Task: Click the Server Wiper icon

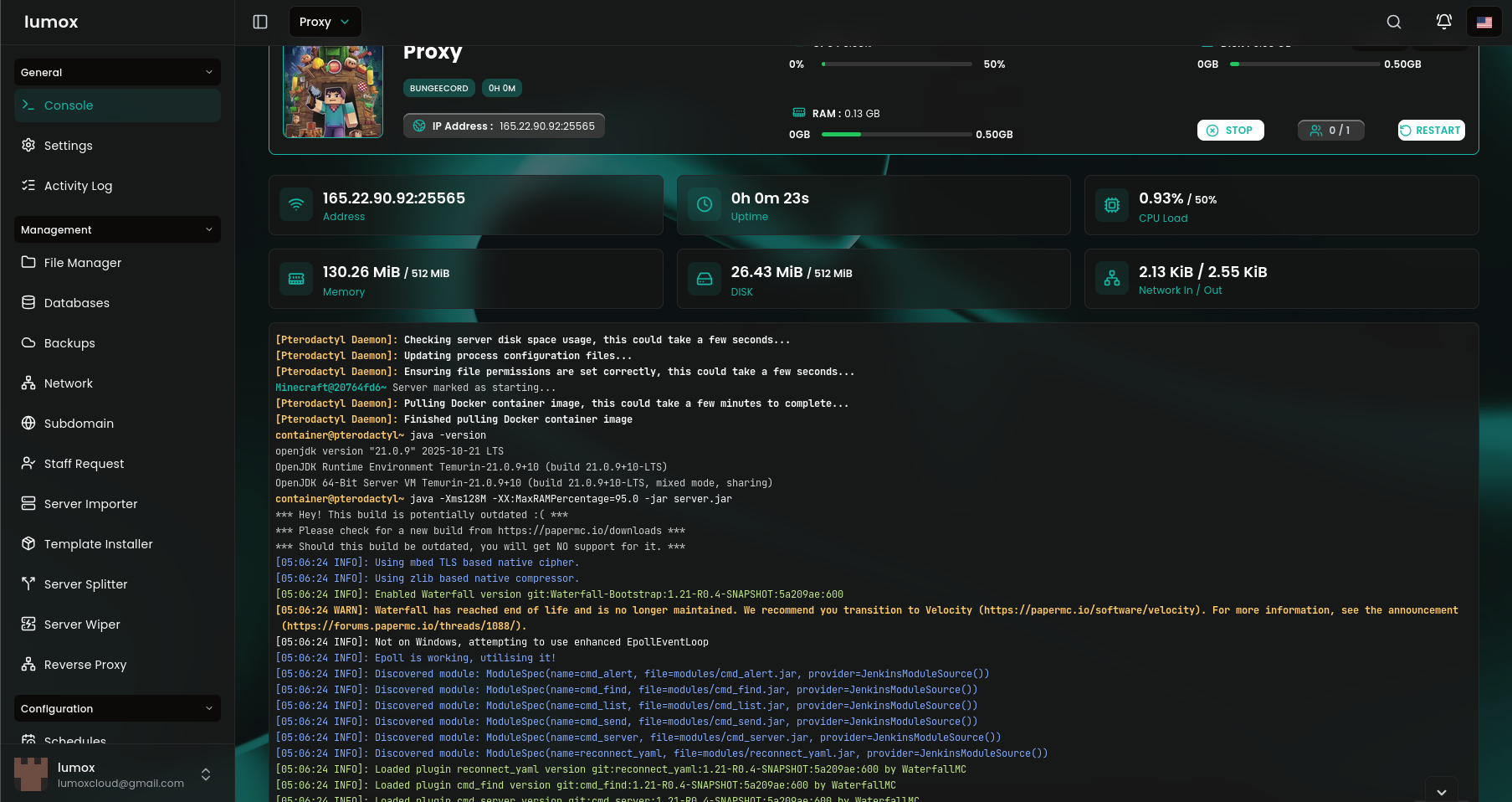Action: 30,625
